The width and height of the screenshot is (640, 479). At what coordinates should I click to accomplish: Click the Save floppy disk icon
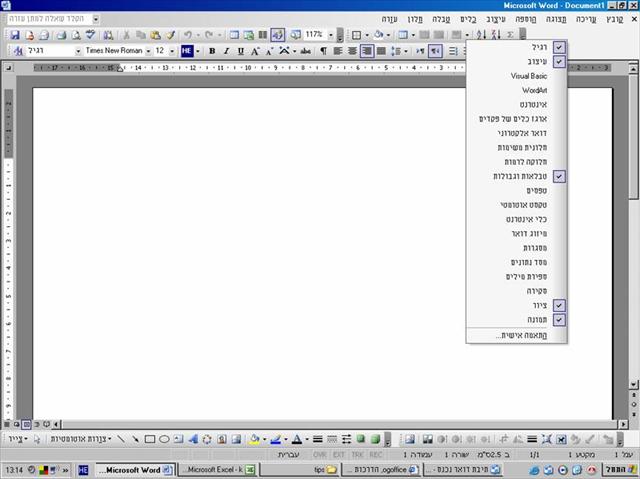15,35
